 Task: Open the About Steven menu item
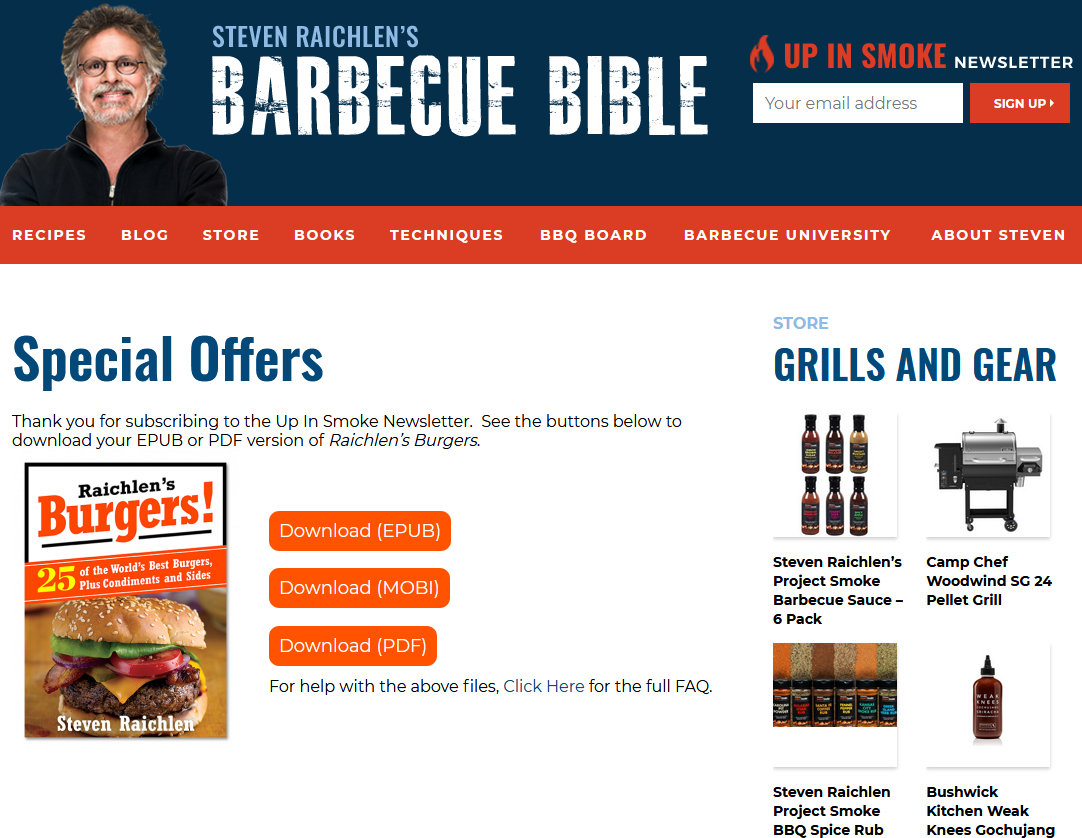pos(998,235)
